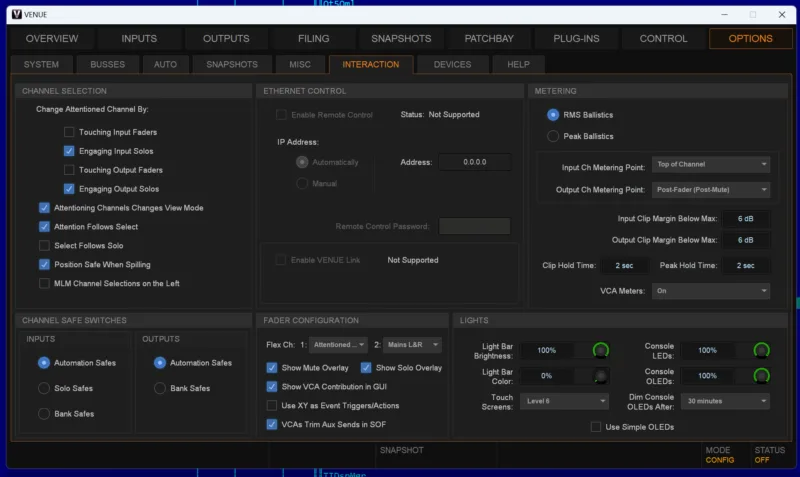Switch to the OUTPUTS page
This screenshot has width=800, height=477.
point(226,39)
